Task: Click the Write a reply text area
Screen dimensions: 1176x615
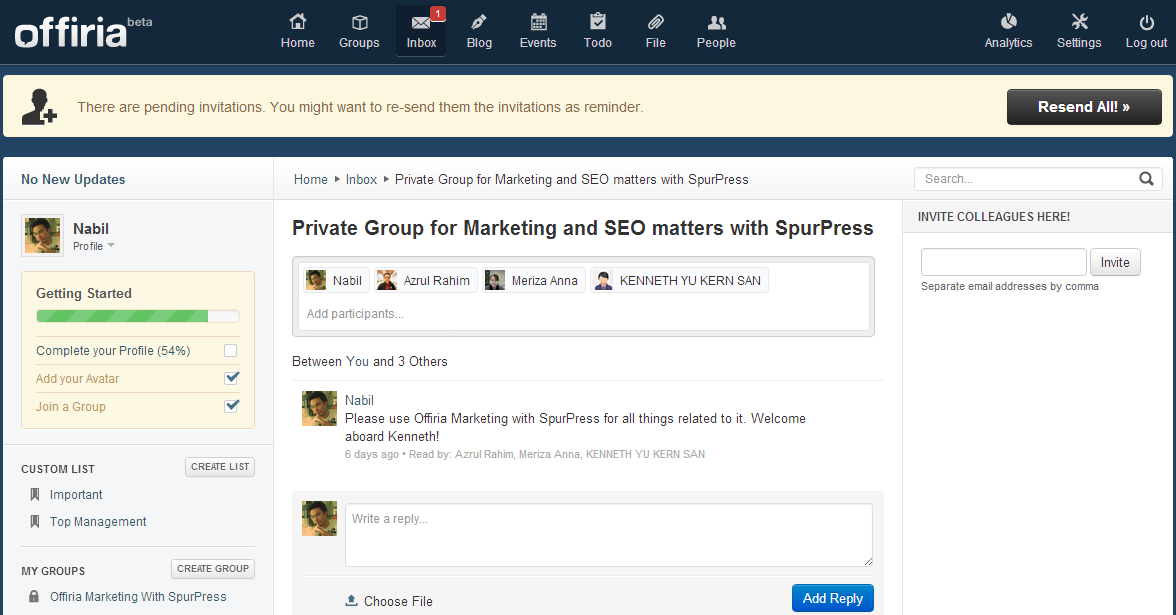Action: coord(609,535)
